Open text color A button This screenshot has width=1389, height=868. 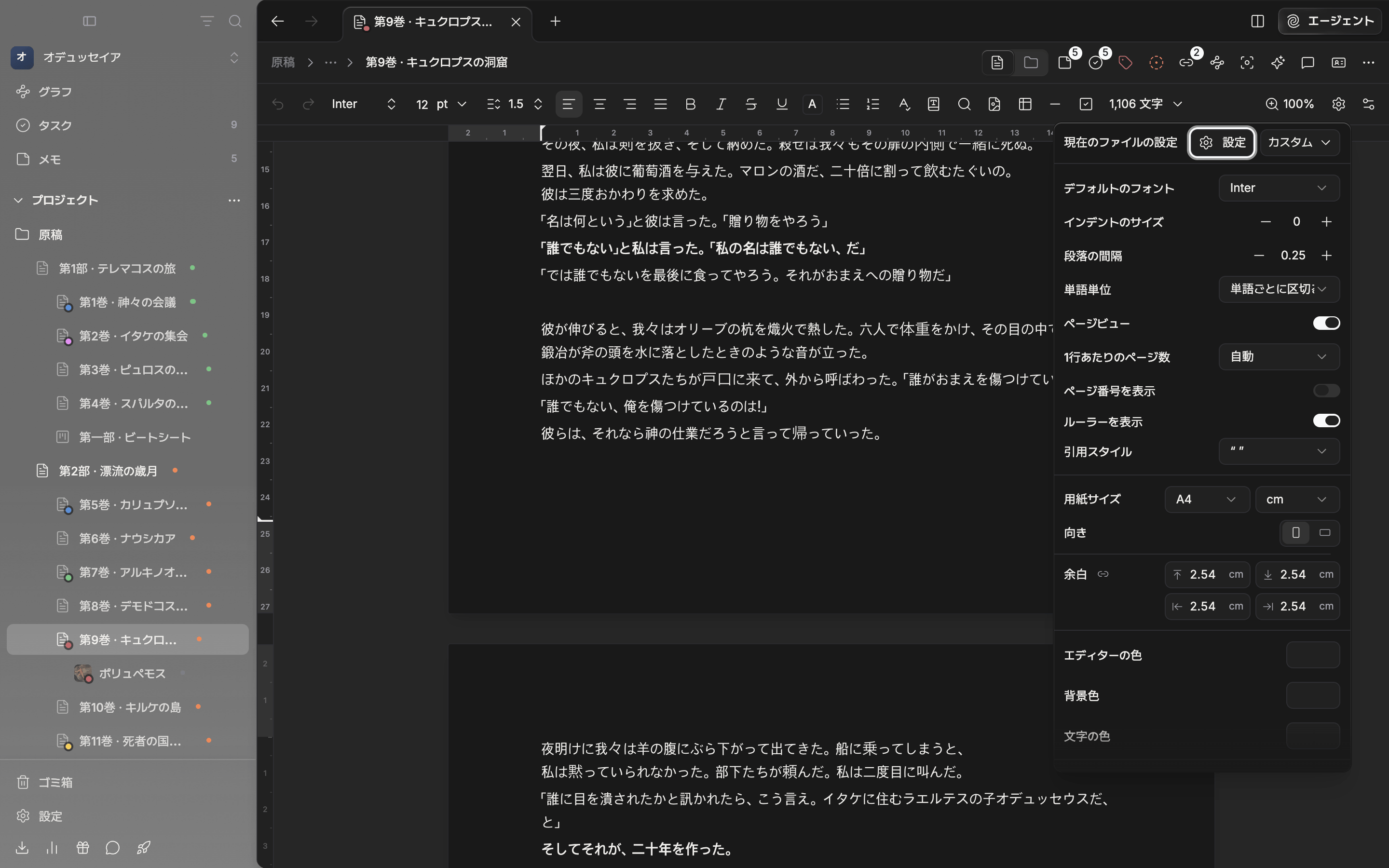[812, 104]
